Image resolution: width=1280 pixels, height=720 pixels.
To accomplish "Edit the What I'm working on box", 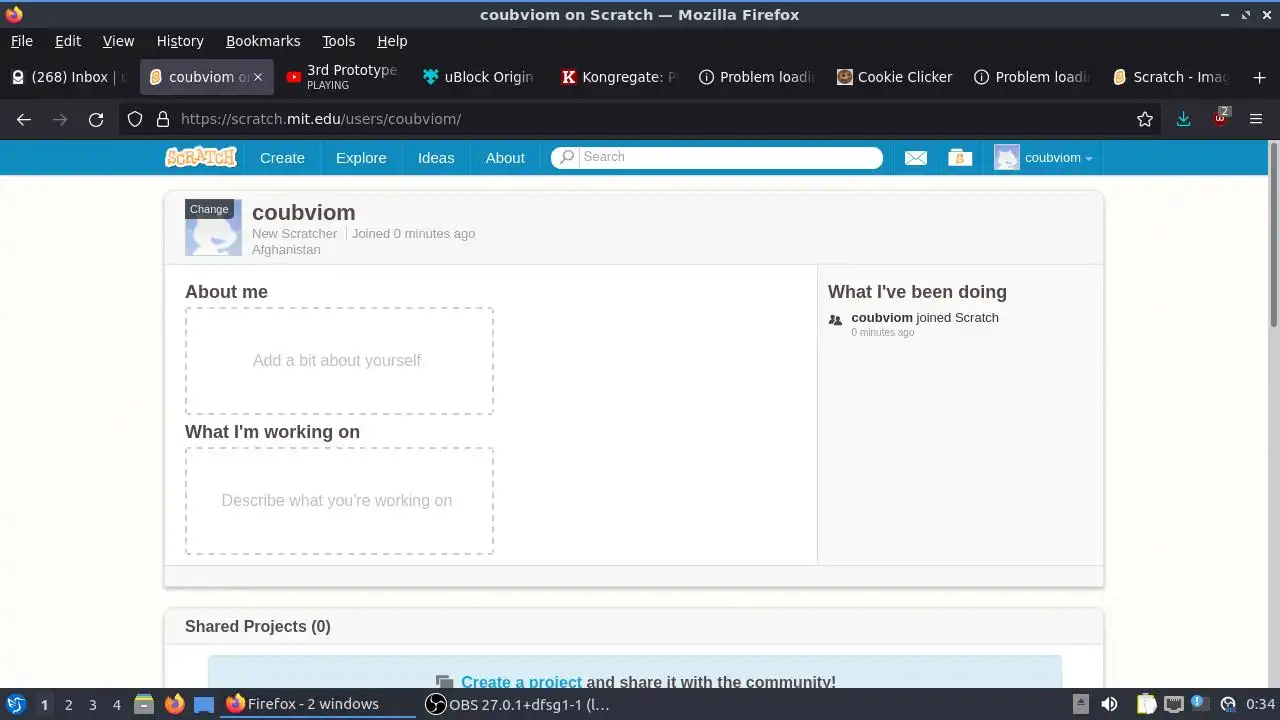I will point(339,501).
